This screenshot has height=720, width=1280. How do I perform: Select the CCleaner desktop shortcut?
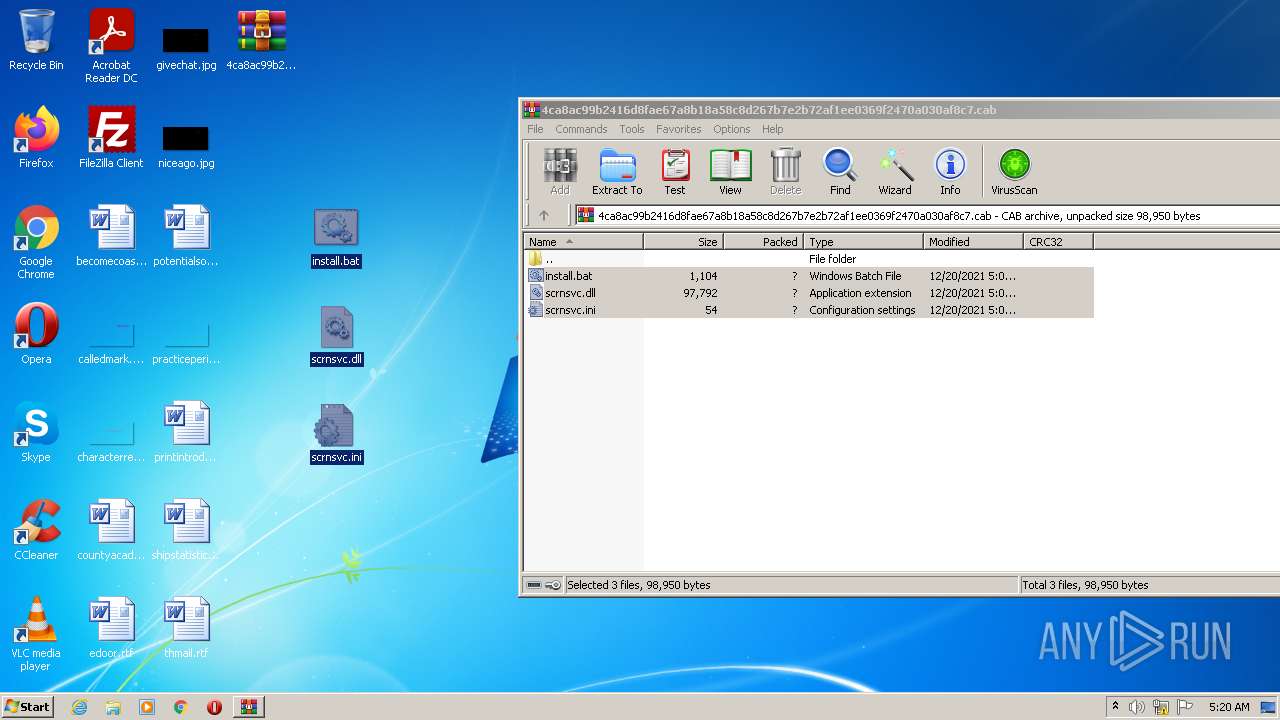pos(36,530)
